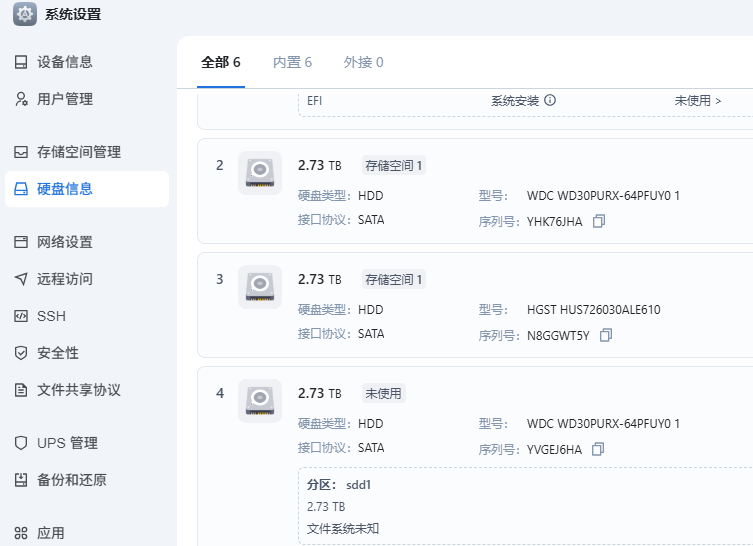The image size is (753, 546).
Task: Click the 应用 apps grid icon
Action: coord(21,533)
